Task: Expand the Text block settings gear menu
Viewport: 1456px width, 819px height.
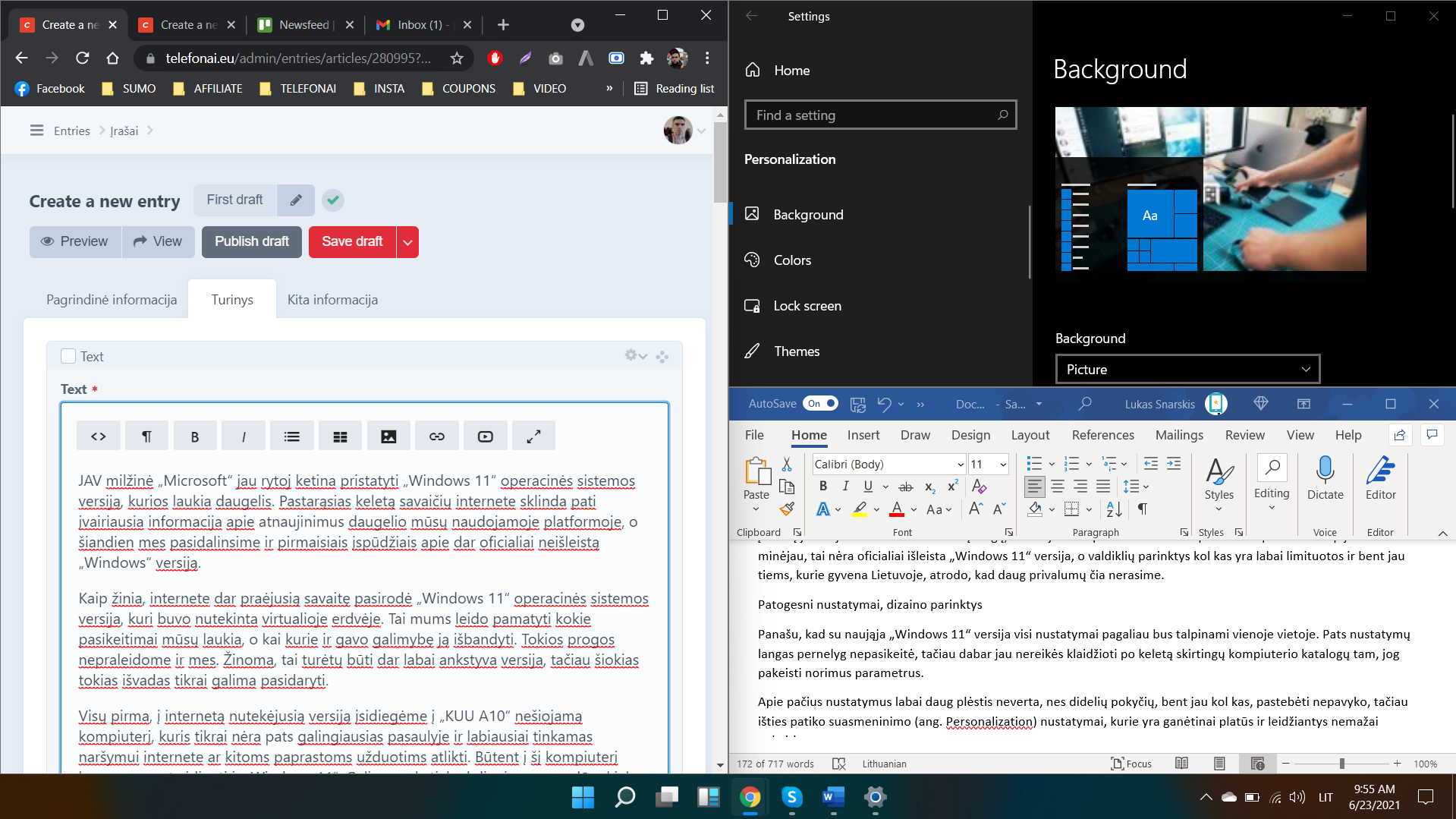Action: coord(636,355)
